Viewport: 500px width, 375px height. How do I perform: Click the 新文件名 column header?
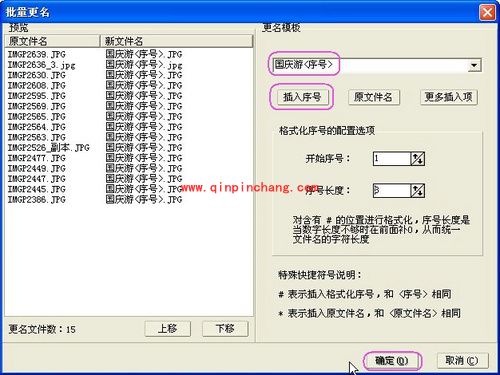177,41
